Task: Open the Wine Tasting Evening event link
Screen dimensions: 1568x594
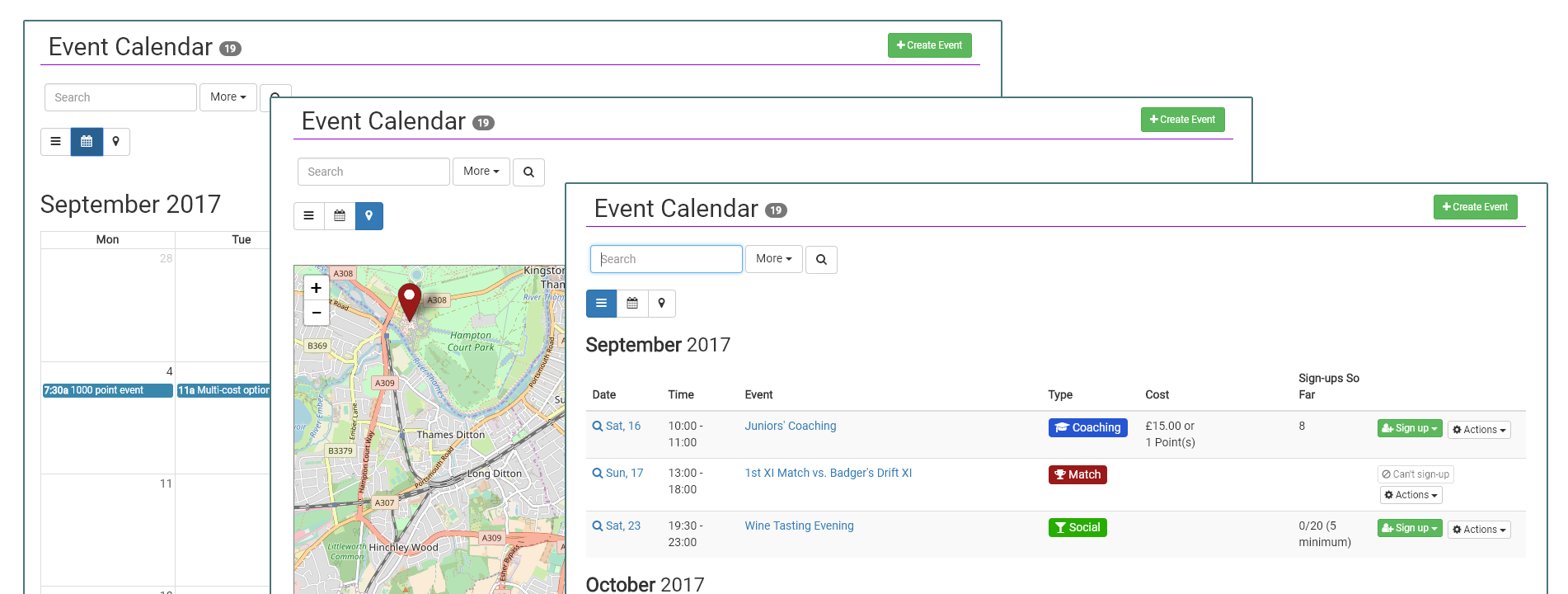Action: 799,526
